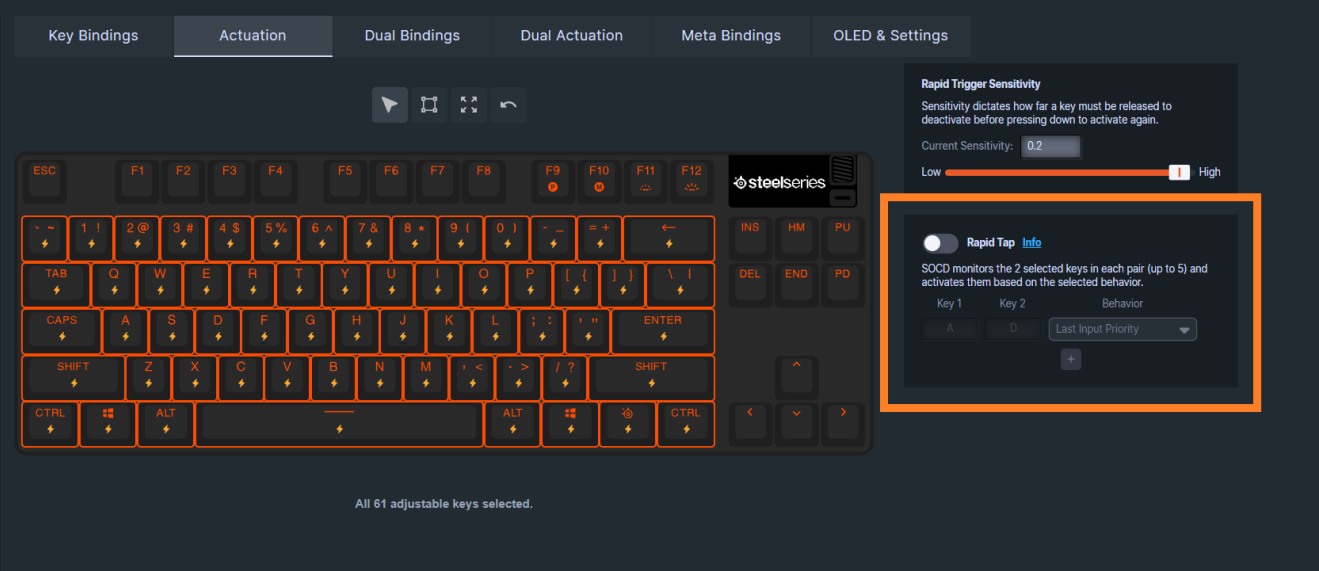Viewport: 1319px width, 571px height.
Task: Select the arrow pointer selection tool
Action: pyautogui.click(x=390, y=105)
